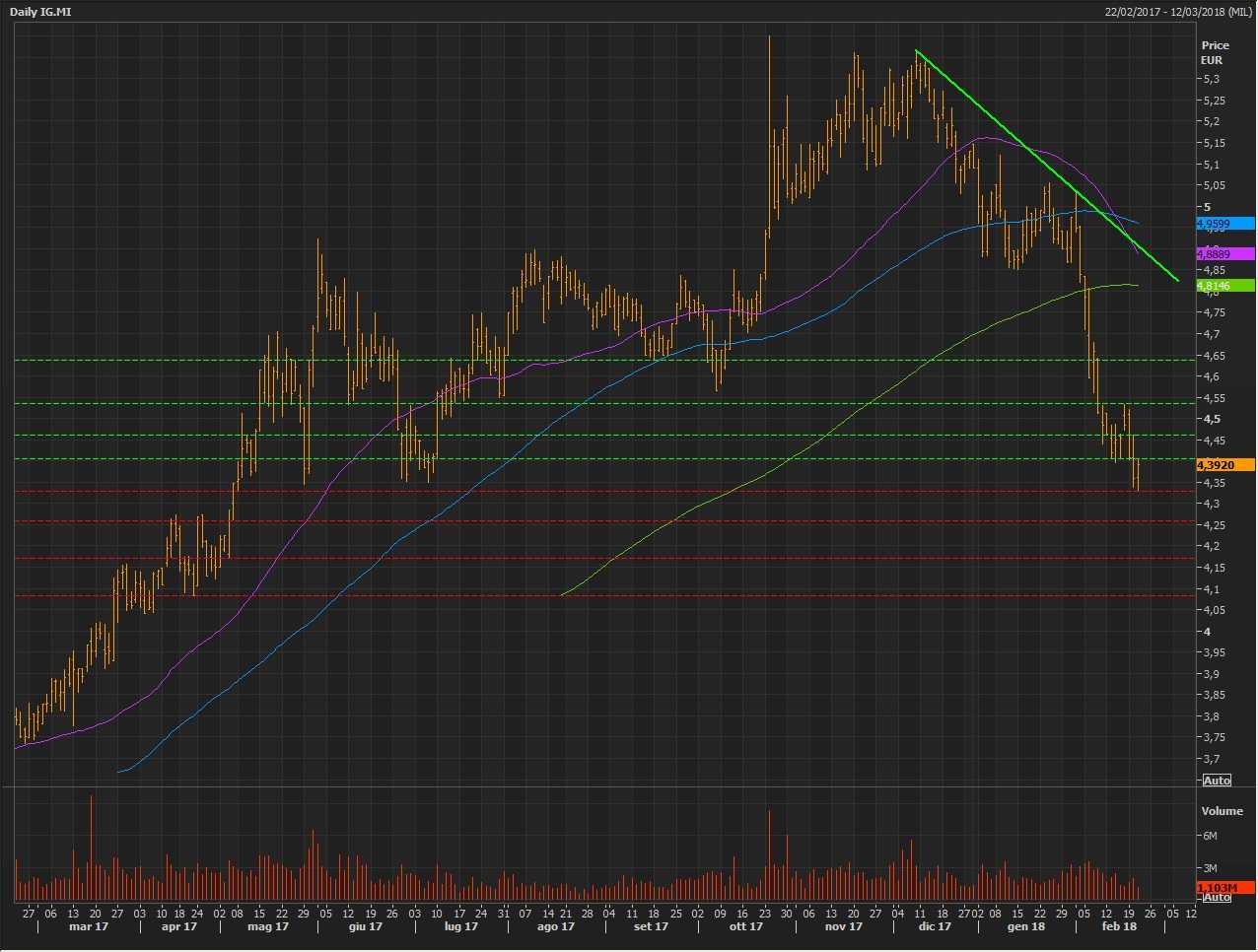
Task: Click the 'gen 18' month label
Action: coord(1026,926)
